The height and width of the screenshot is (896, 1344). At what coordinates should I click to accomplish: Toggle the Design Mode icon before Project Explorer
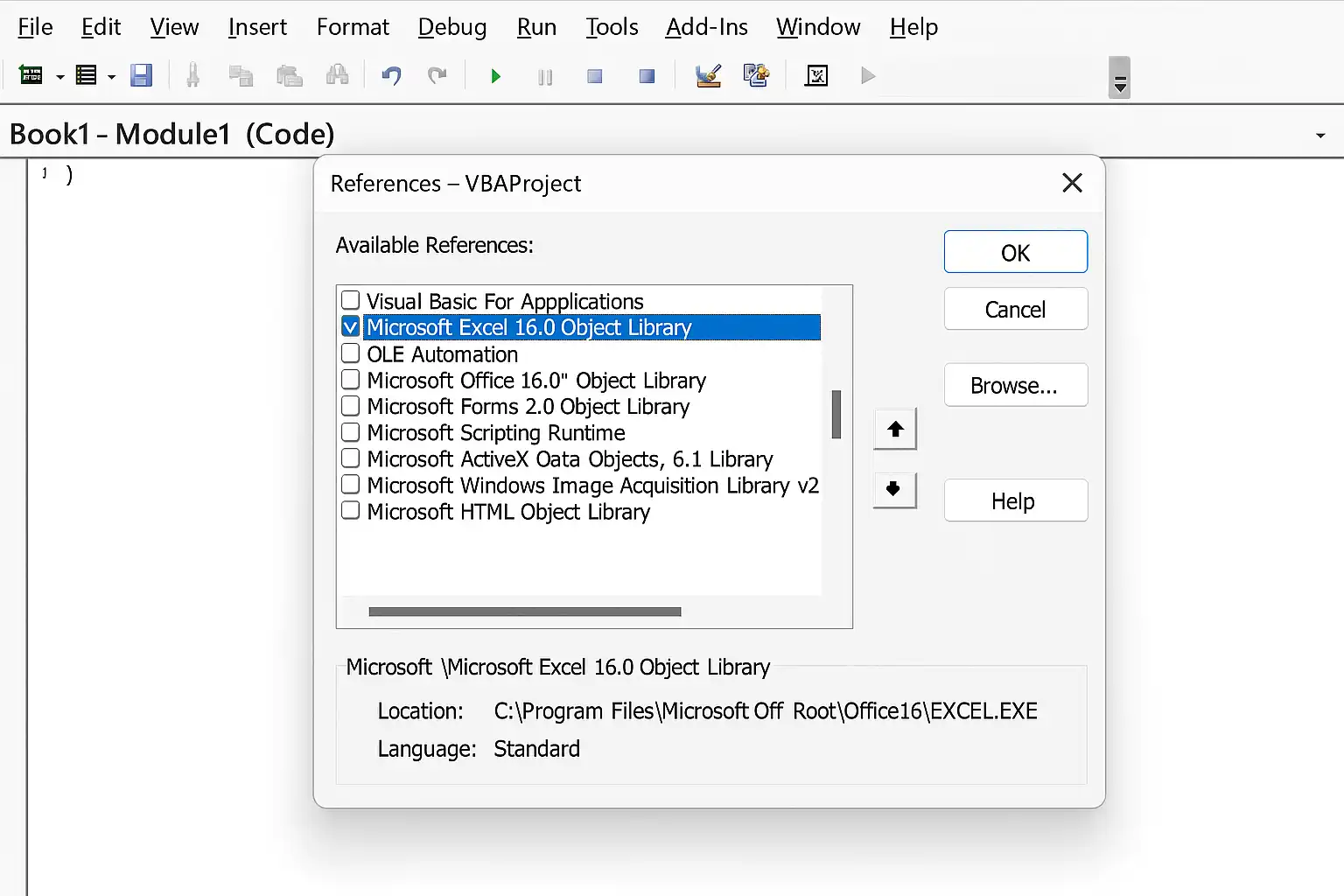tap(647, 76)
